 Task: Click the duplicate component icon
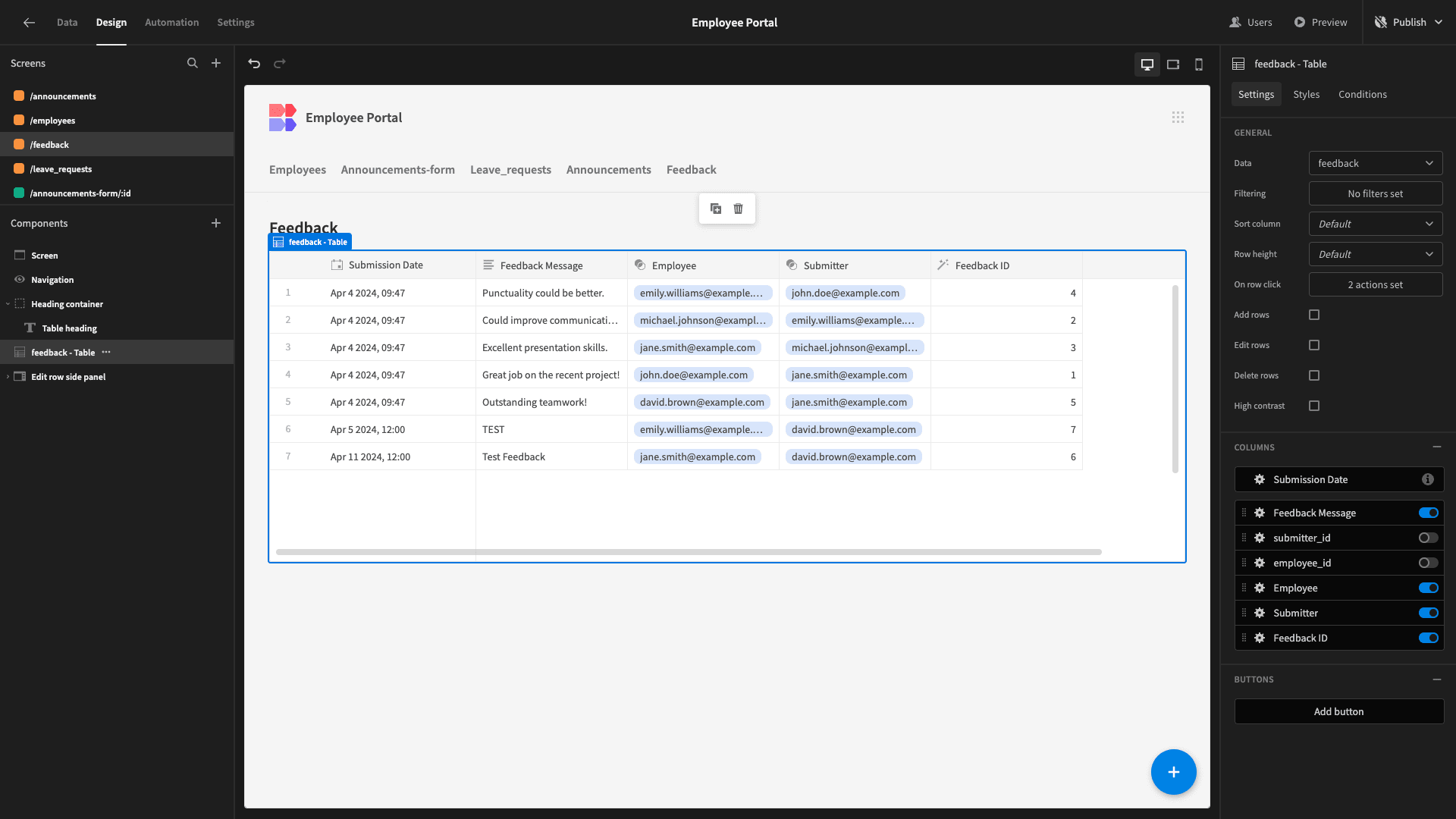[716, 209]
